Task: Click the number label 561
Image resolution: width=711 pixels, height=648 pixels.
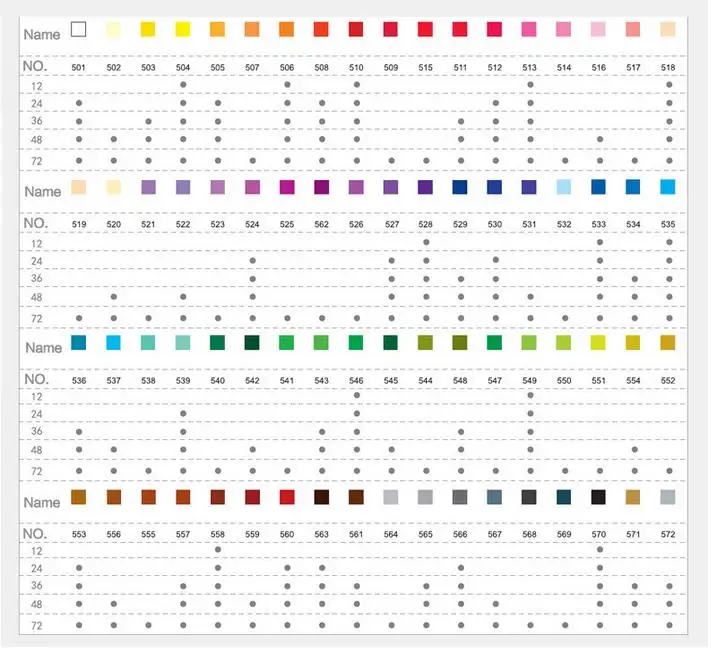Action: coord(356,534)
